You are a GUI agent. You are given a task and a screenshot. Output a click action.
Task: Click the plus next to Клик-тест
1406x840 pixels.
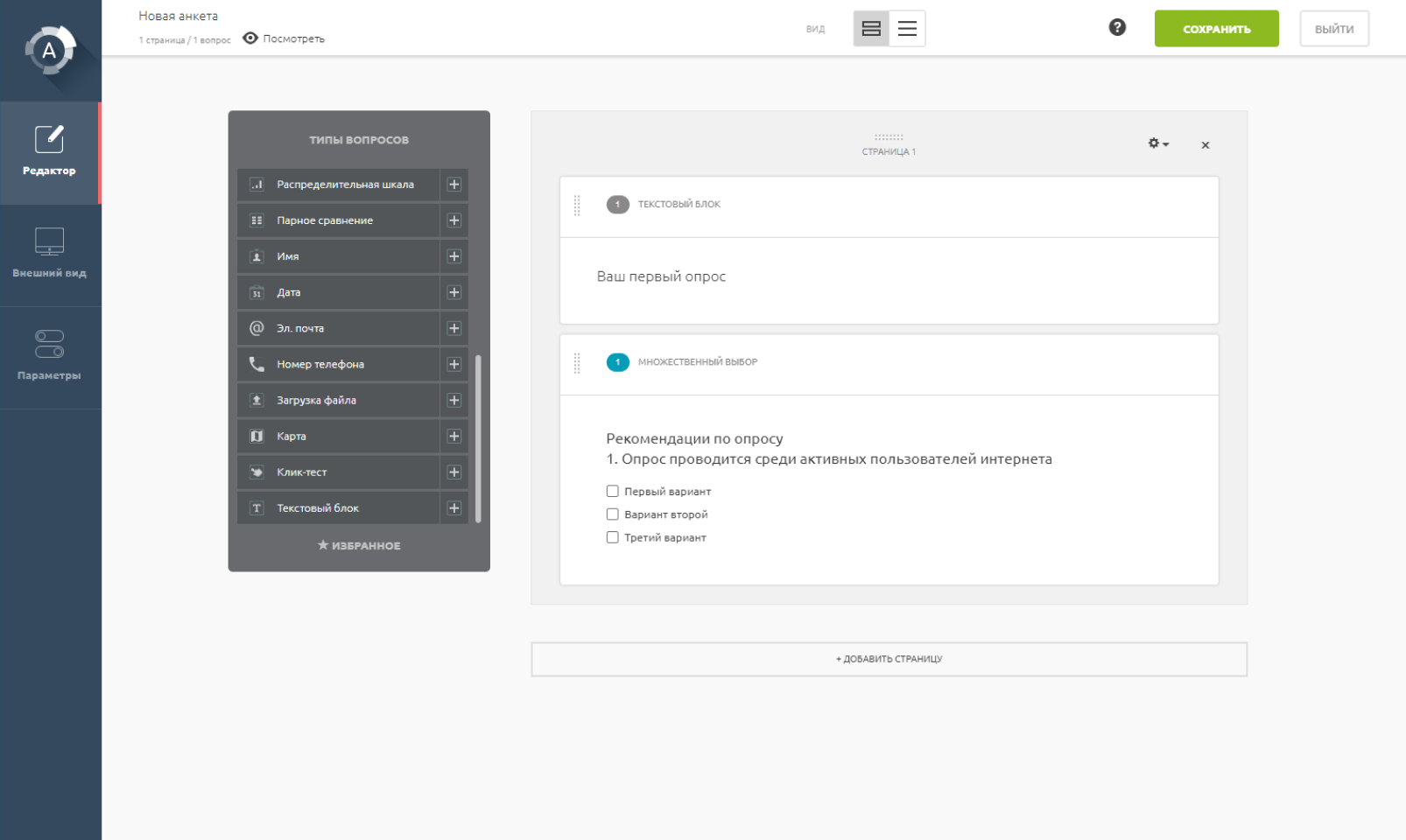[x=453, y=472]
